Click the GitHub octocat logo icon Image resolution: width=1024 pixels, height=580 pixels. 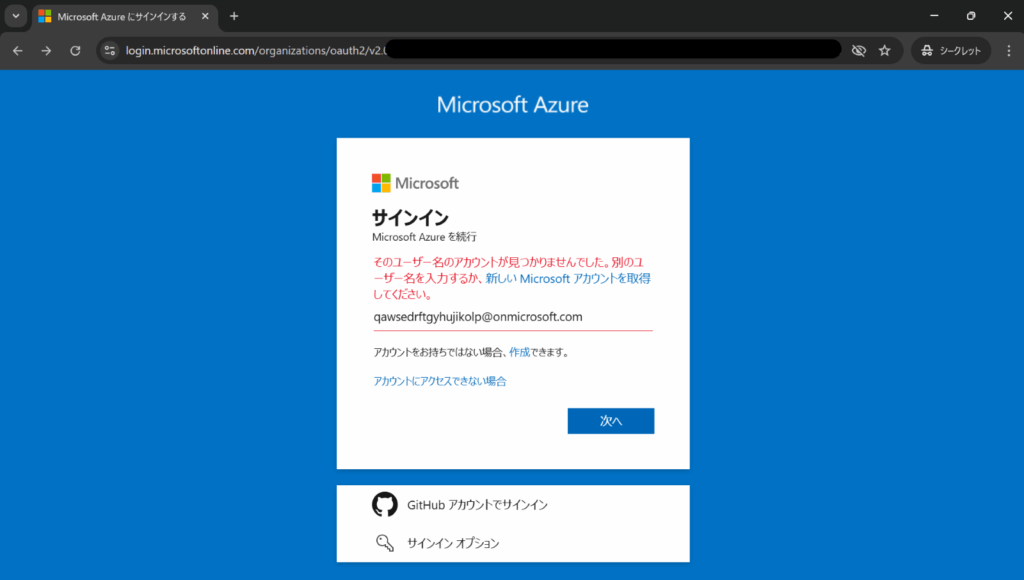click(385, 505)
